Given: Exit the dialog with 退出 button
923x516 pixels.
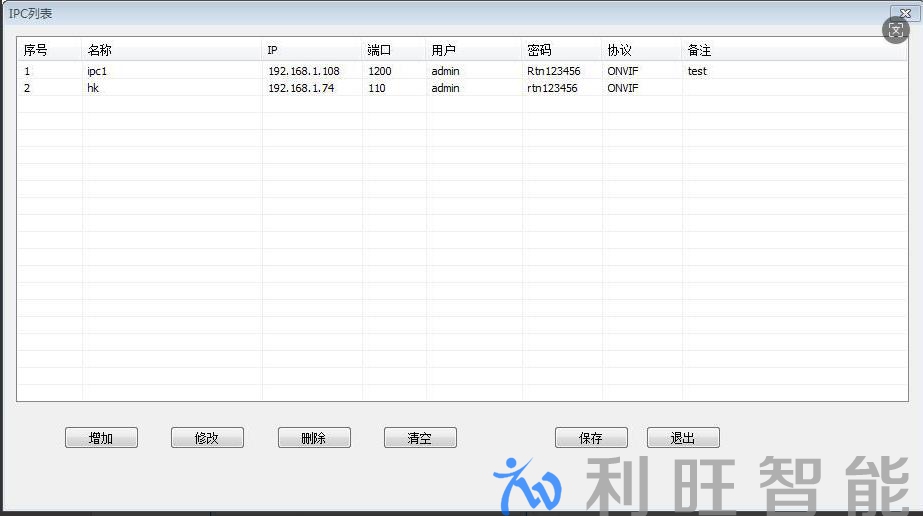Looking at the screenshot, I should point(683,438).
